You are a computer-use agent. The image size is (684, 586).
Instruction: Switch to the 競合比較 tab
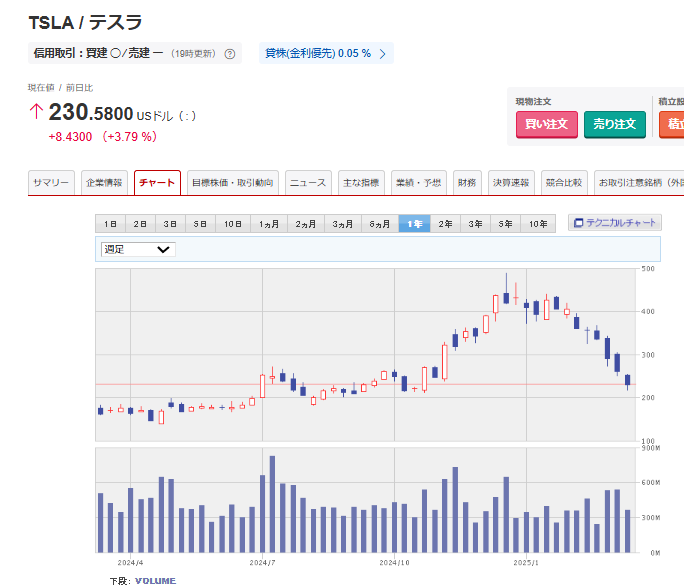564,182
